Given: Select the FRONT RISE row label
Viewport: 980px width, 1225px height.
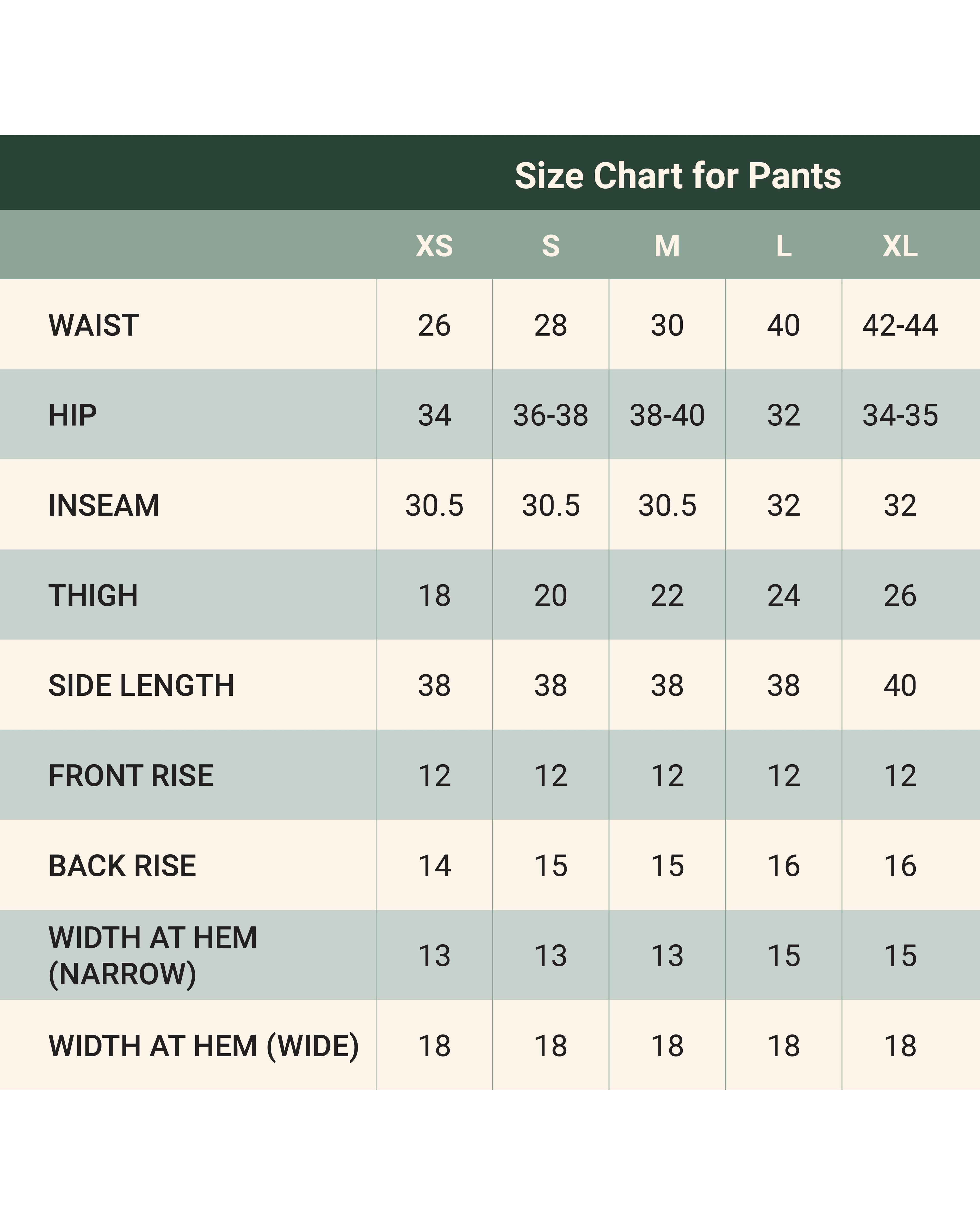Looking at the screenshot, I should (x=131, y=776).
